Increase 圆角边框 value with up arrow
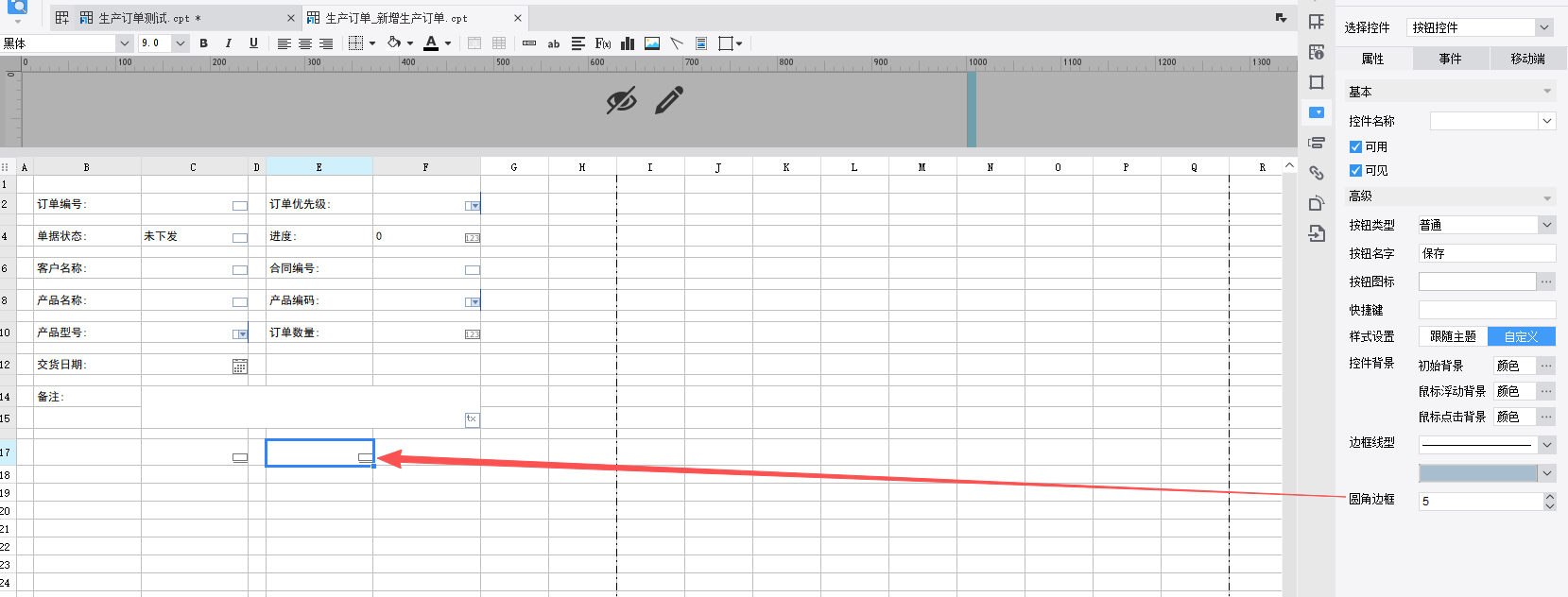The width and height of the screenshot is (1568, 597). pyautogui.click(x=1549, y=497)
